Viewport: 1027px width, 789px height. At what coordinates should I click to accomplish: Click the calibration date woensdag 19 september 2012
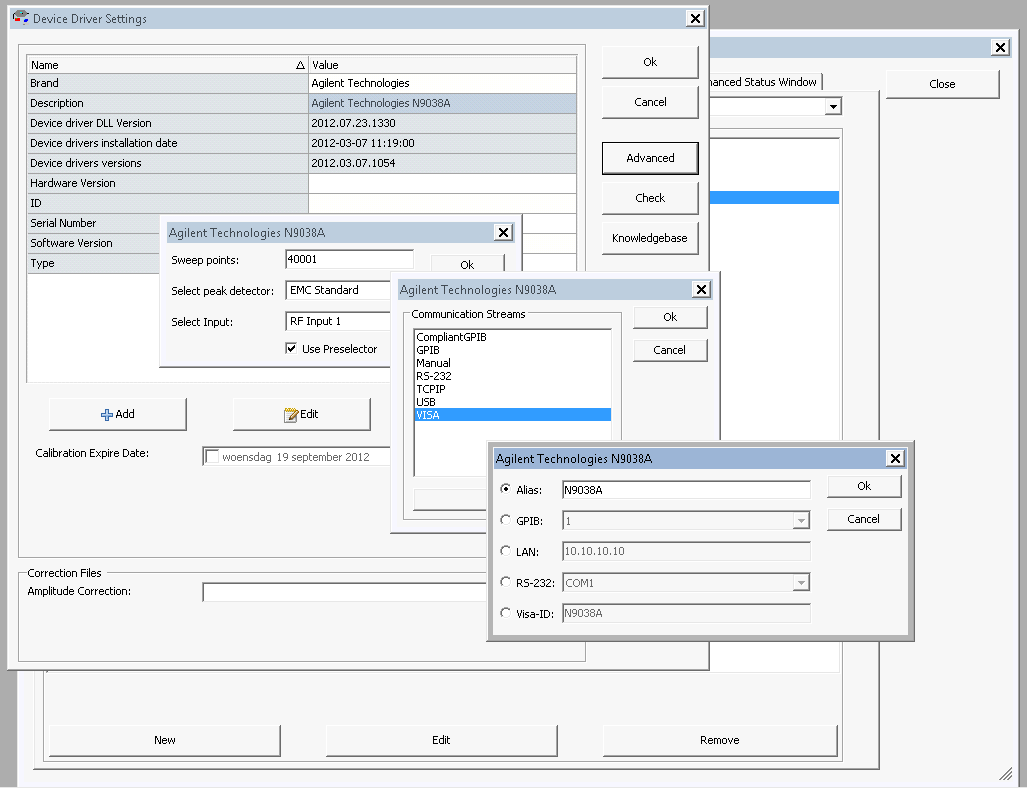295,457
